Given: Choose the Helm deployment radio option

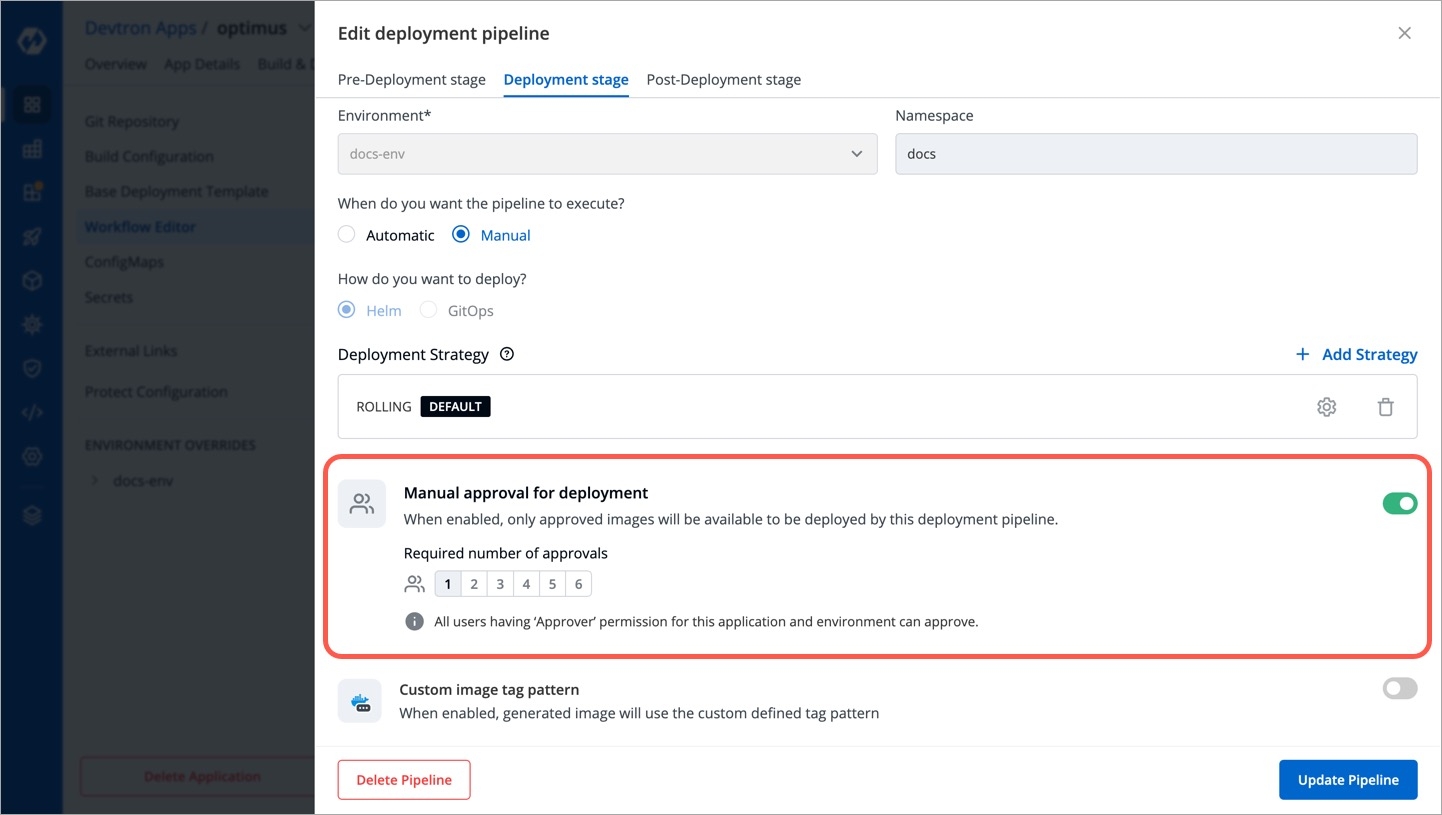Looking at the screenshot, I should (x=346, y=310).
